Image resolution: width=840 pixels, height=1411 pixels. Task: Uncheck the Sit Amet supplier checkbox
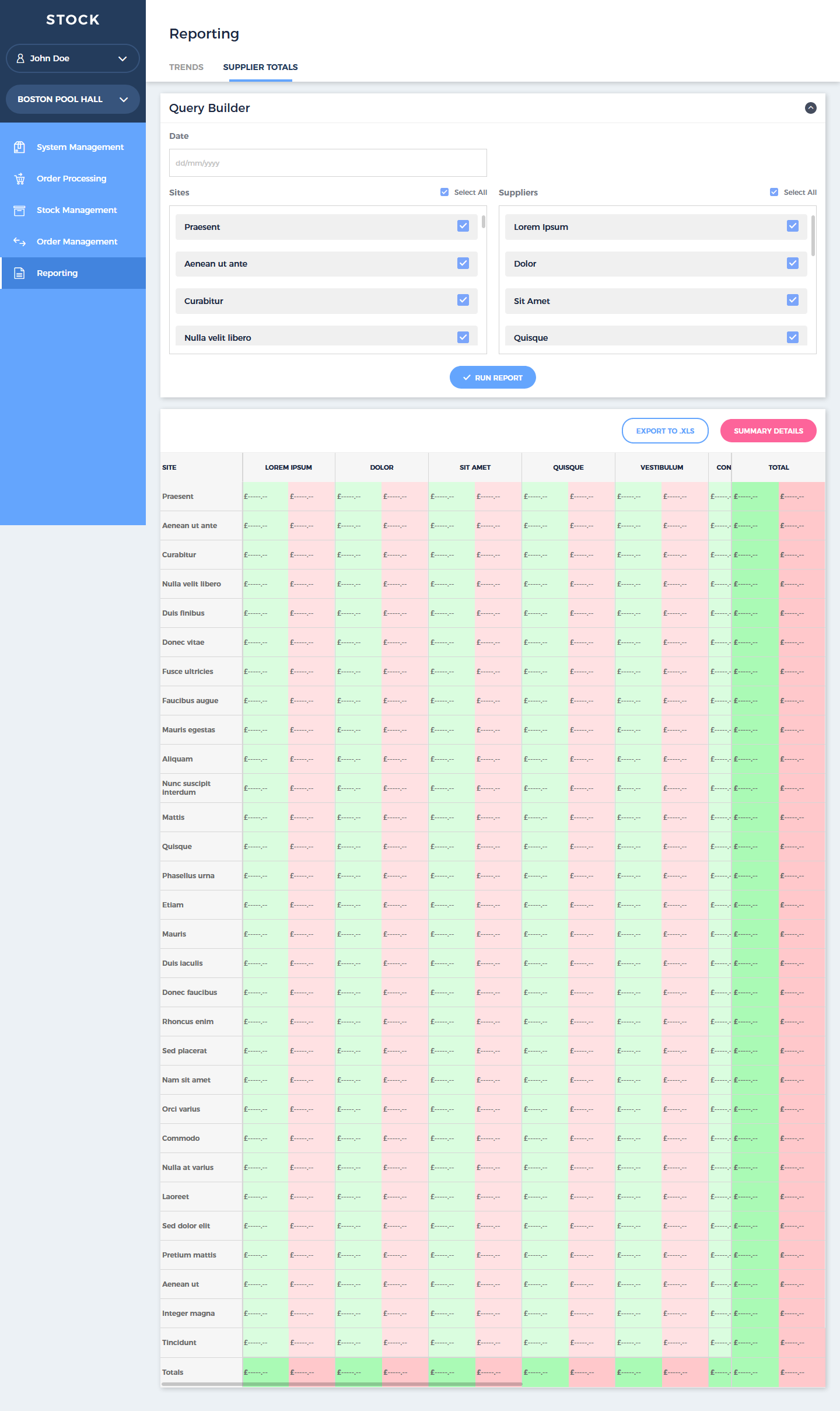point(792,301)
